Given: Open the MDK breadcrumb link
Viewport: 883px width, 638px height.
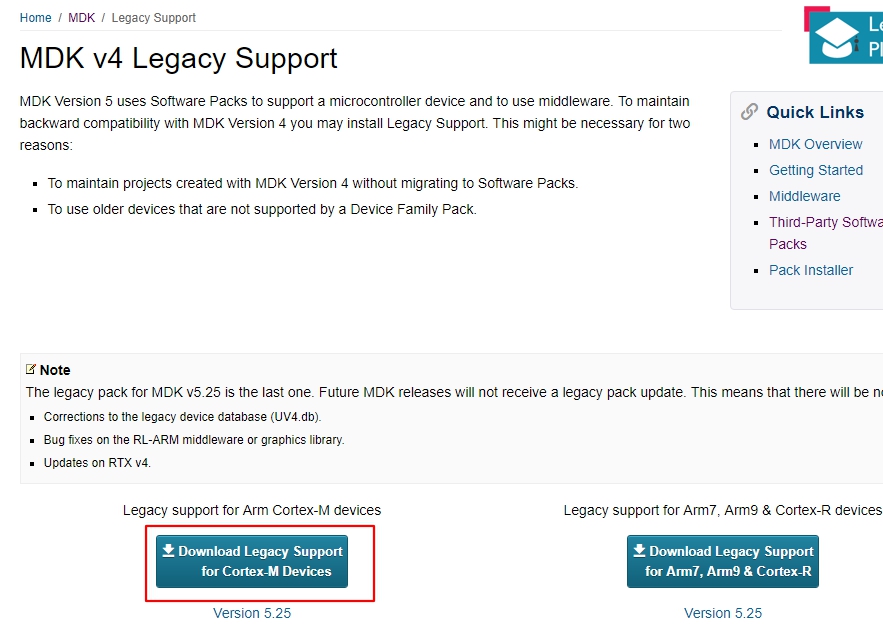Looking at the screenshot, I should (x=81, y=17).
